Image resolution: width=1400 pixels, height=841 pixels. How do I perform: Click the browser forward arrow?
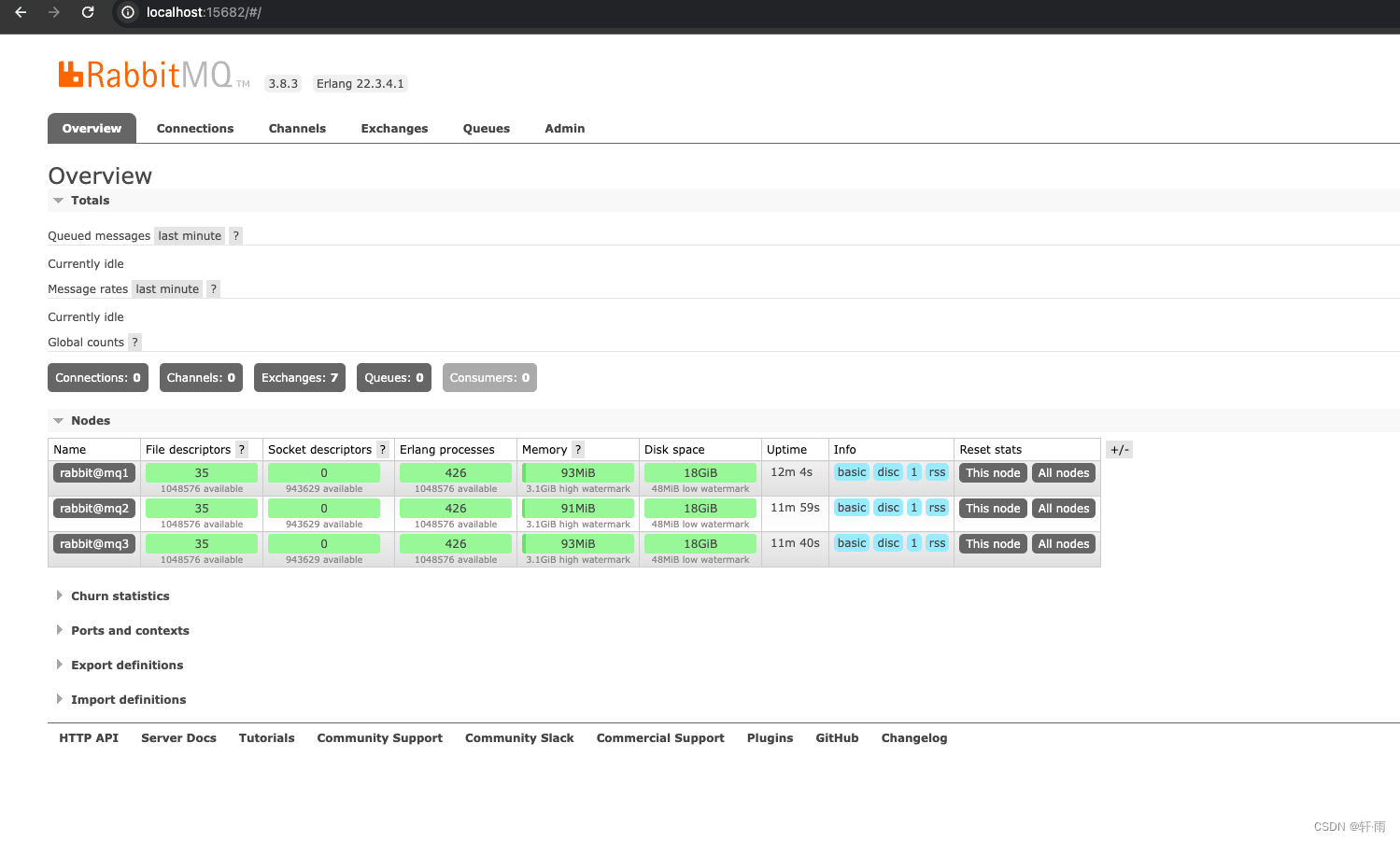(54, 12)
